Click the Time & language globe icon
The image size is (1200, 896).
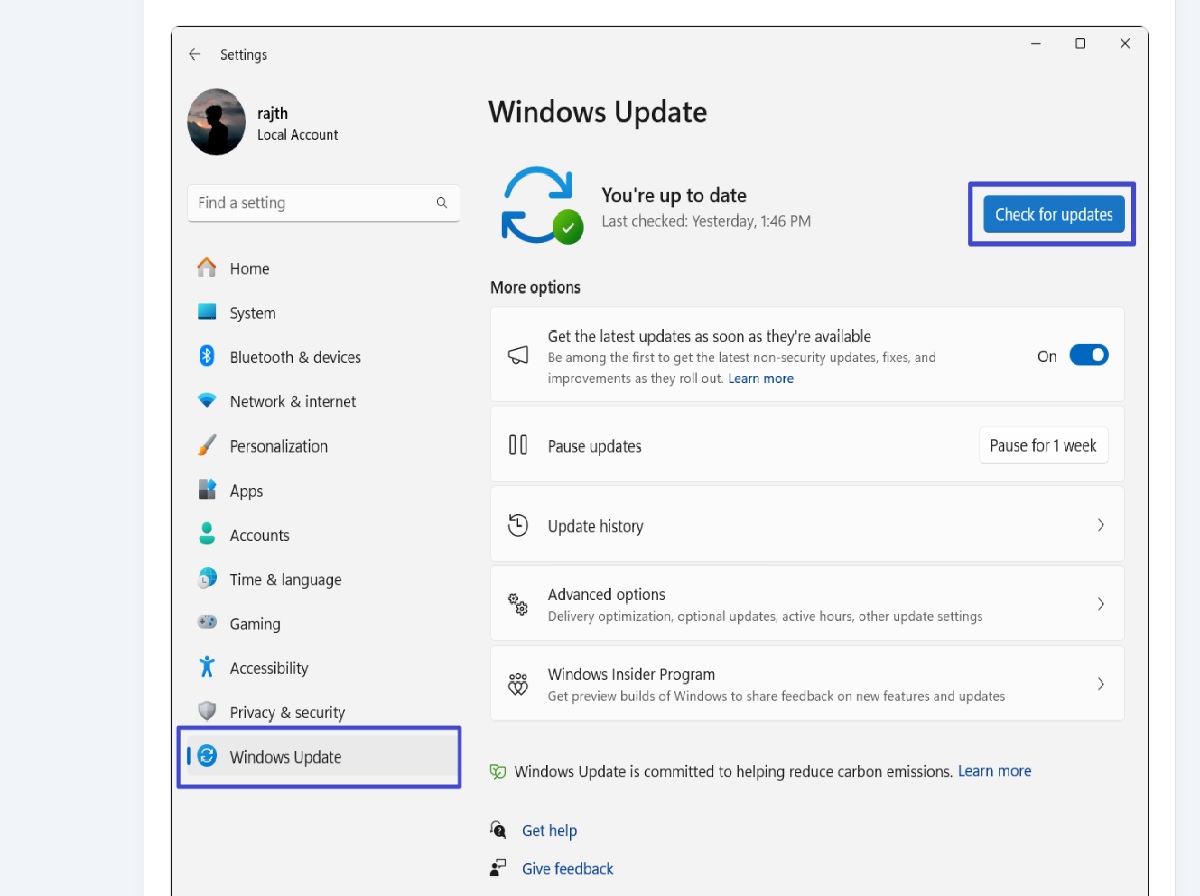coord(207,579)
